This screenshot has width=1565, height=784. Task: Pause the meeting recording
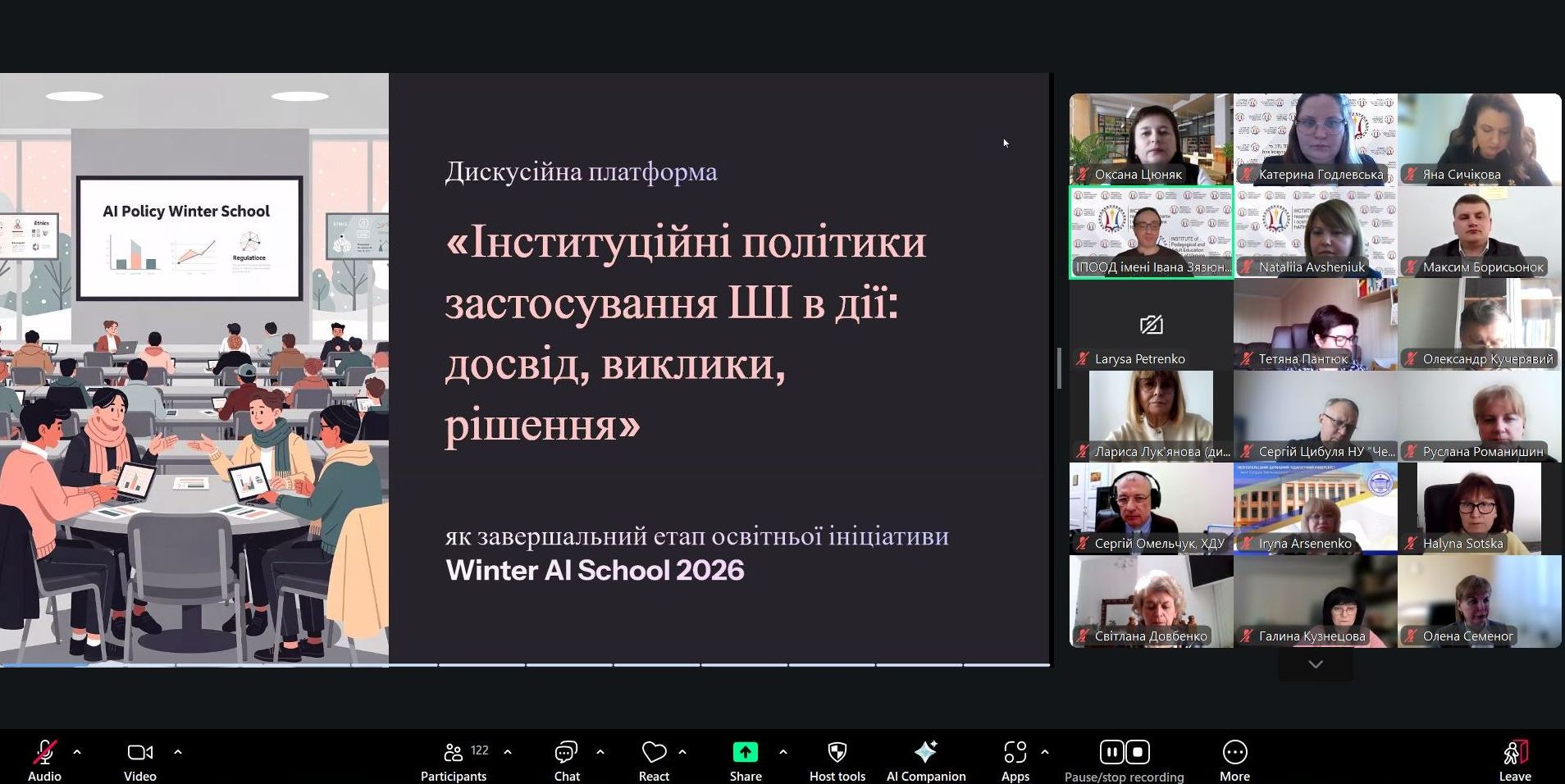coord(1111,751)
